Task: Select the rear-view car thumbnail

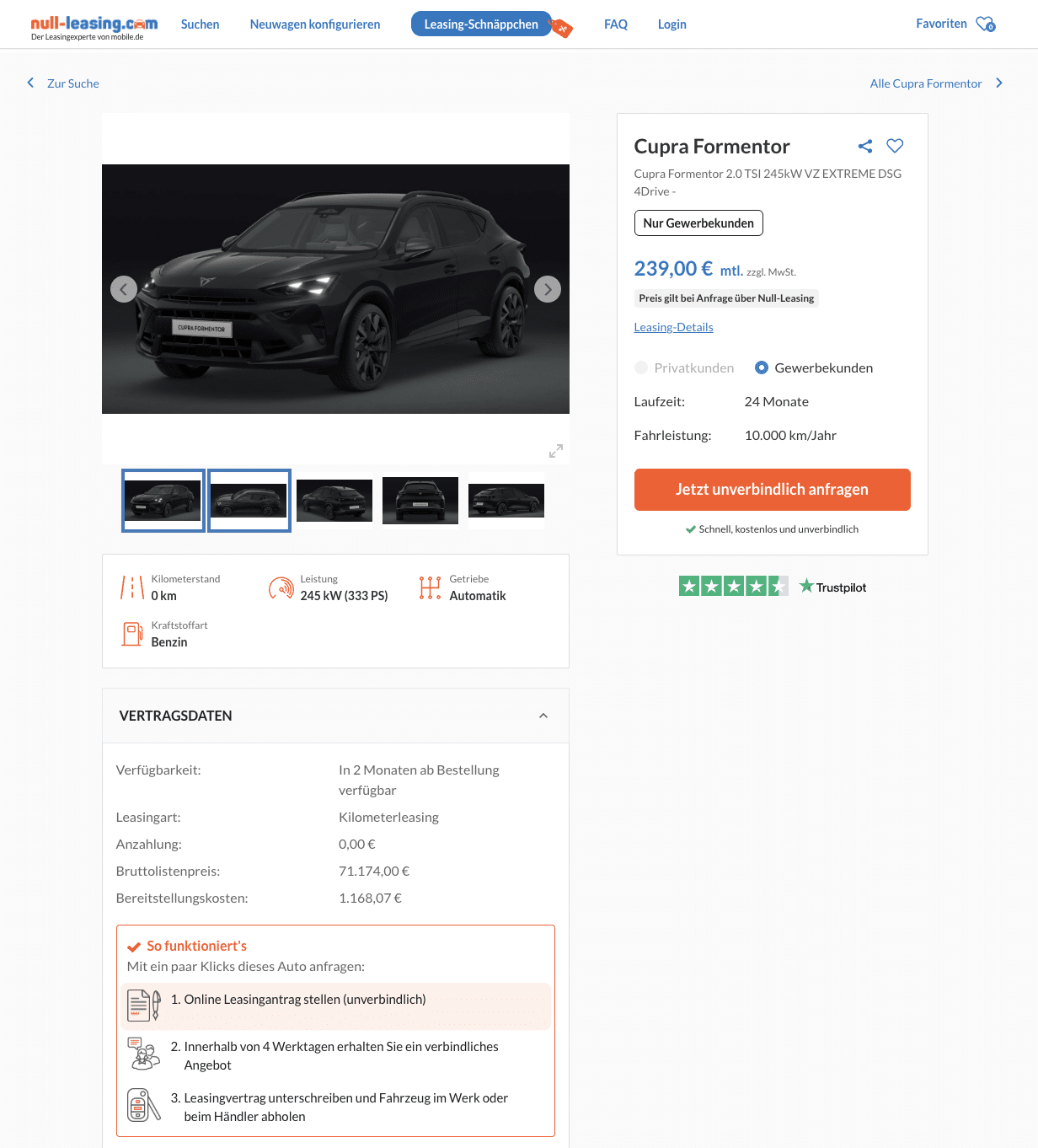Action: 420,501
